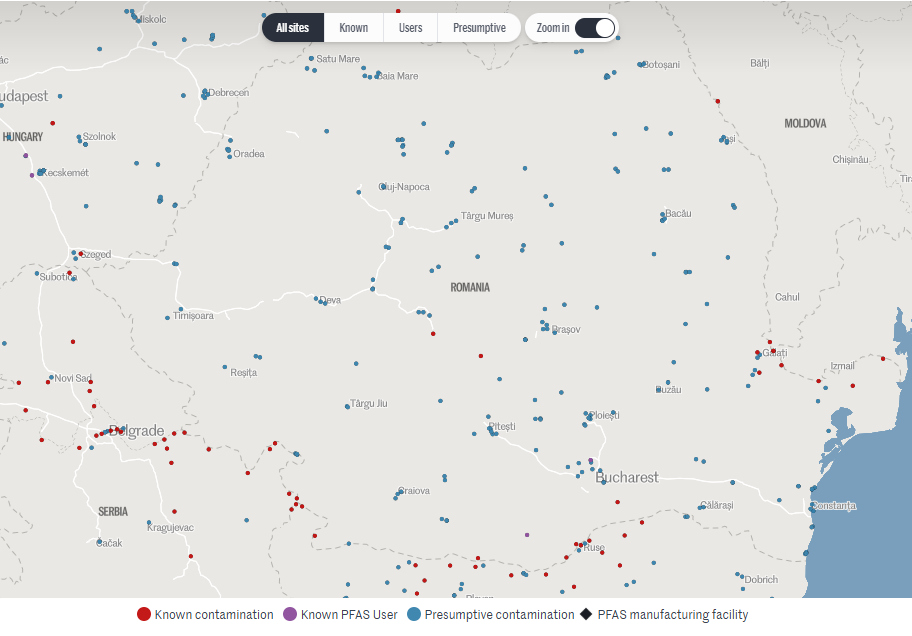The image size is (912, 636).
Task: Filter map to Known sites
Action: point(353,28)
